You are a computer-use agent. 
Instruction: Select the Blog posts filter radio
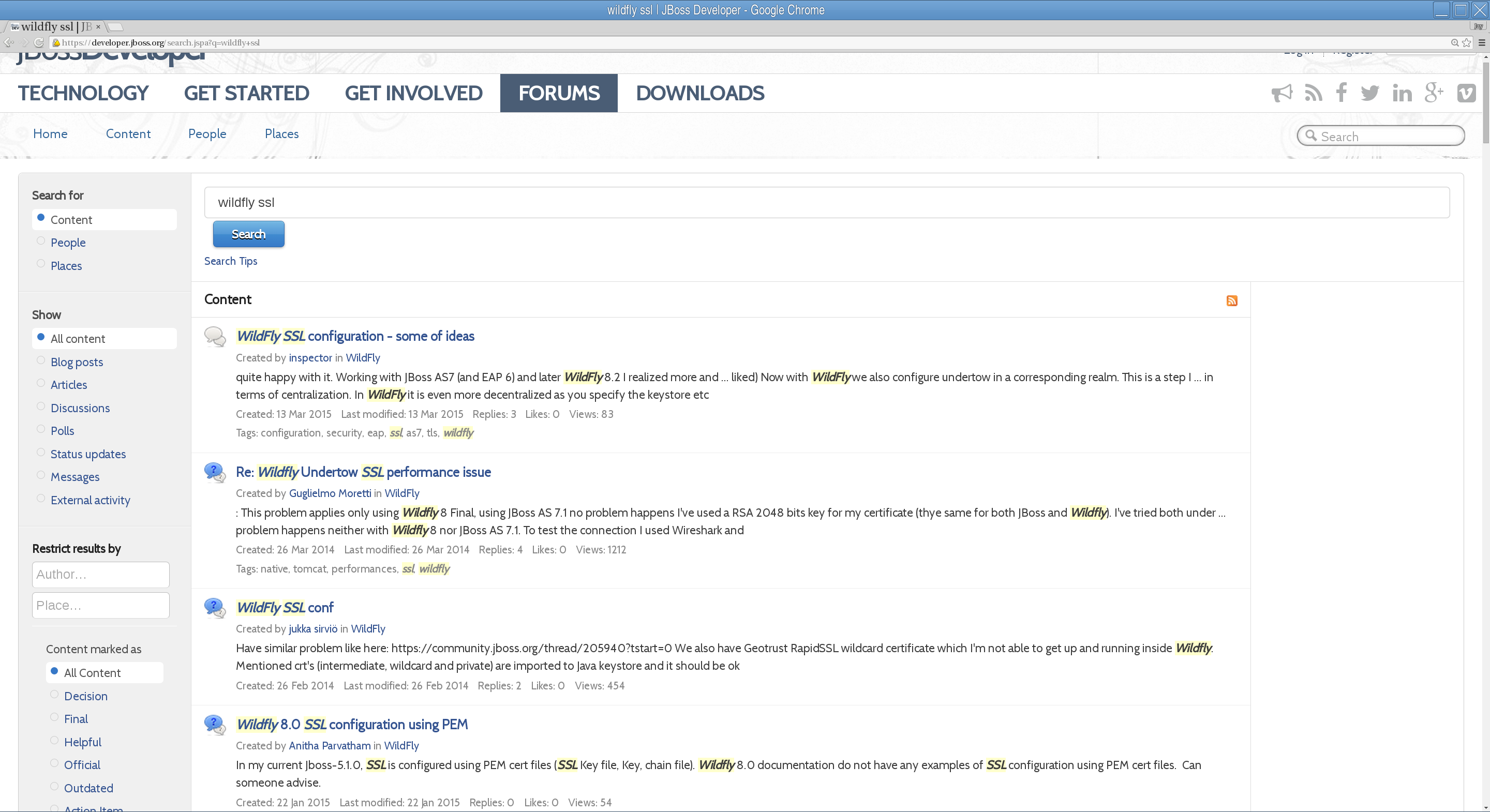pyautogui.click(x=40, y=361)
